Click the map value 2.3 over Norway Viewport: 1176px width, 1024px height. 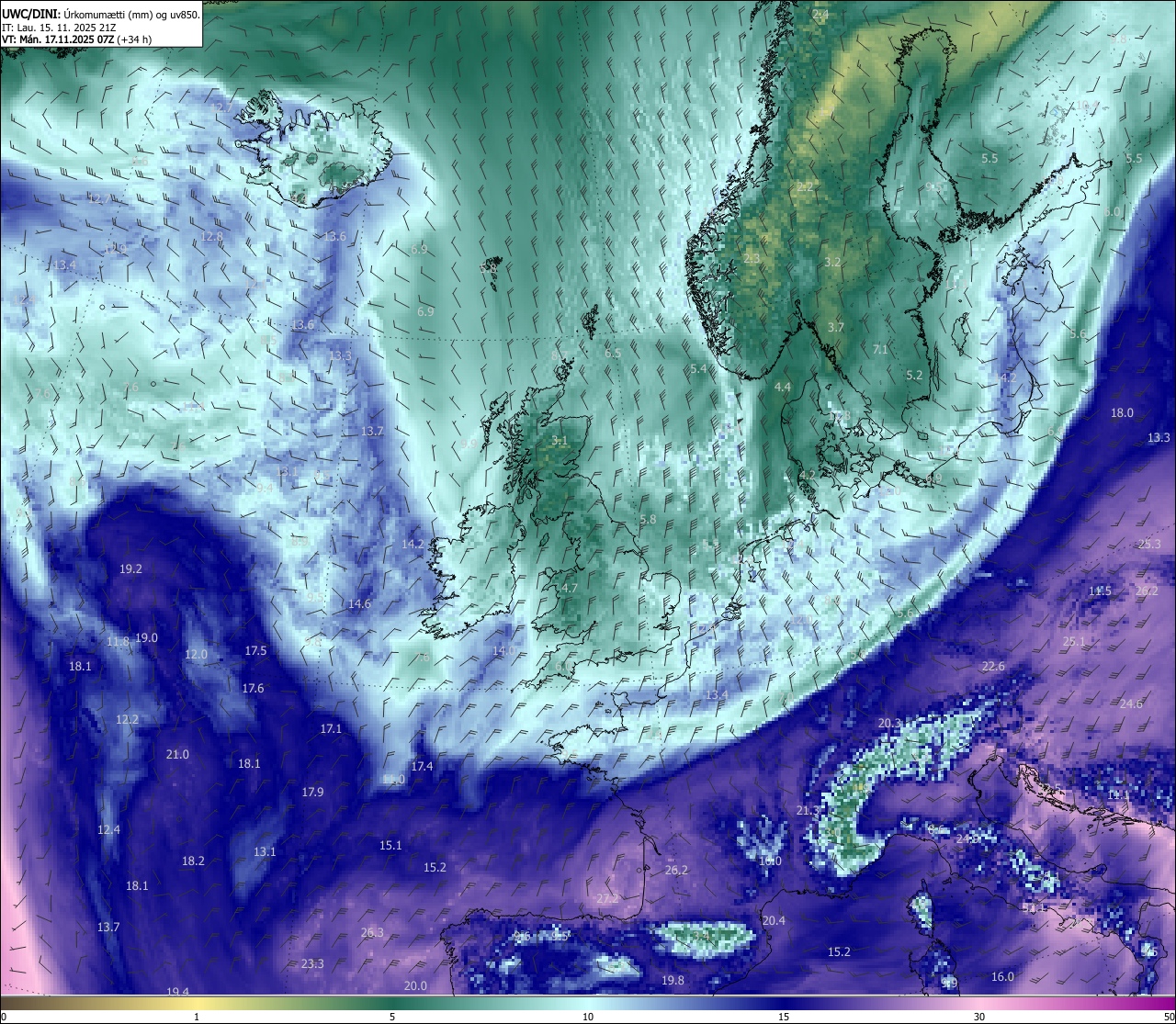point(752,259)
